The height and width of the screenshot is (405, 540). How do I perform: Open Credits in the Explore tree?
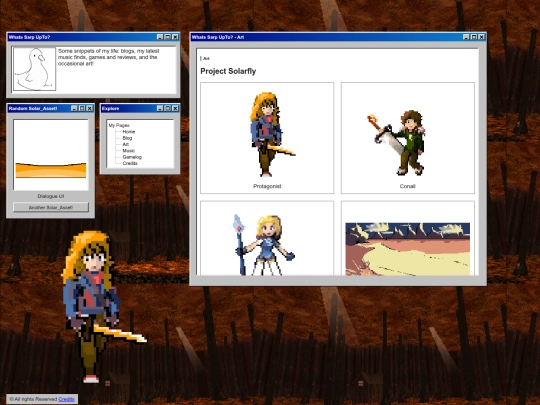(x=130, y=163)
